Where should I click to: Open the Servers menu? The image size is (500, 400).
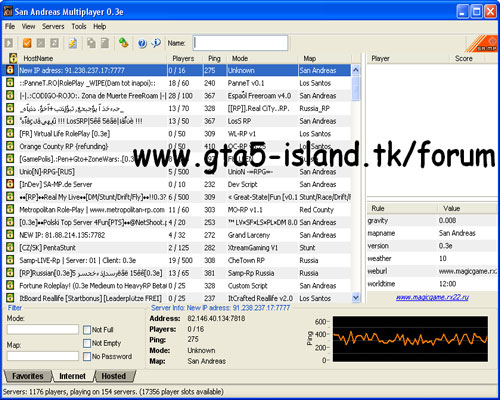click(53, 26)
